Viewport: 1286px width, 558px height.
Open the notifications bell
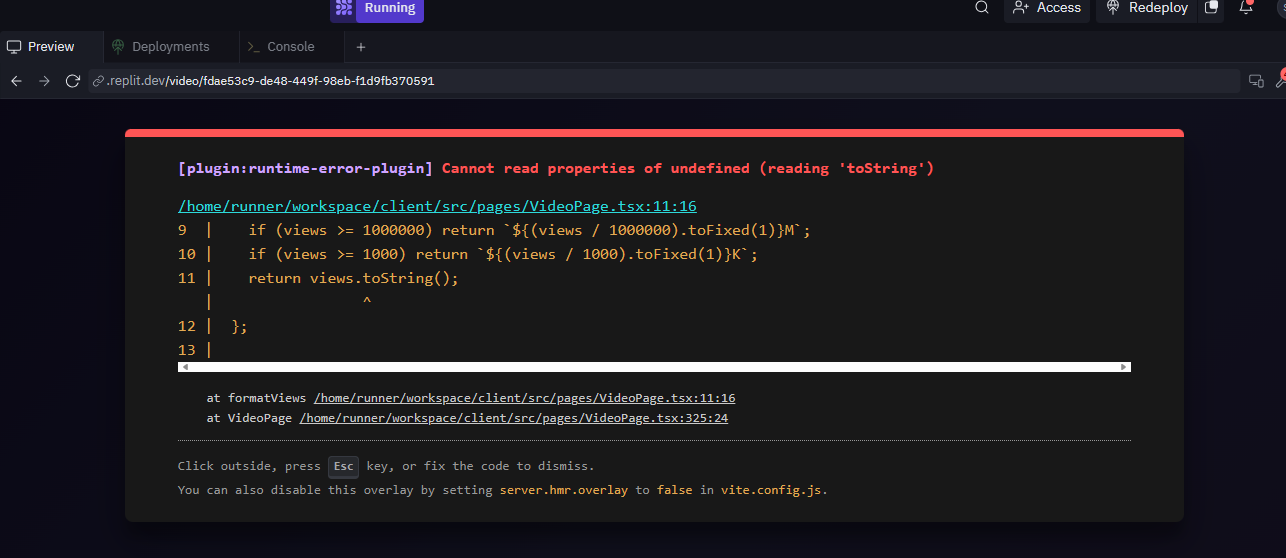pyautogui.click(x=1246, y=8)
